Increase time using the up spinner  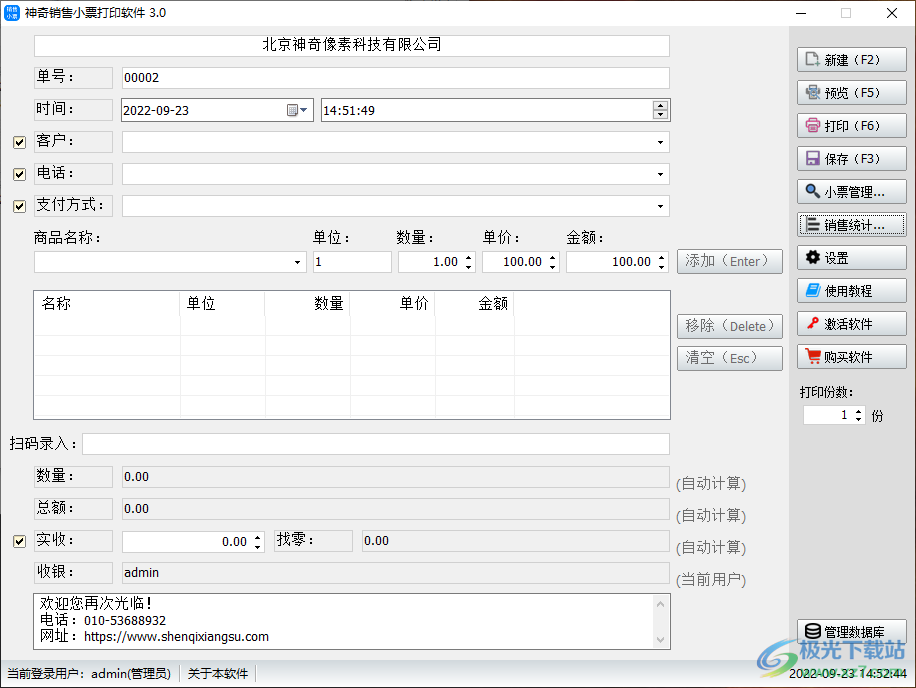point(660,106)
